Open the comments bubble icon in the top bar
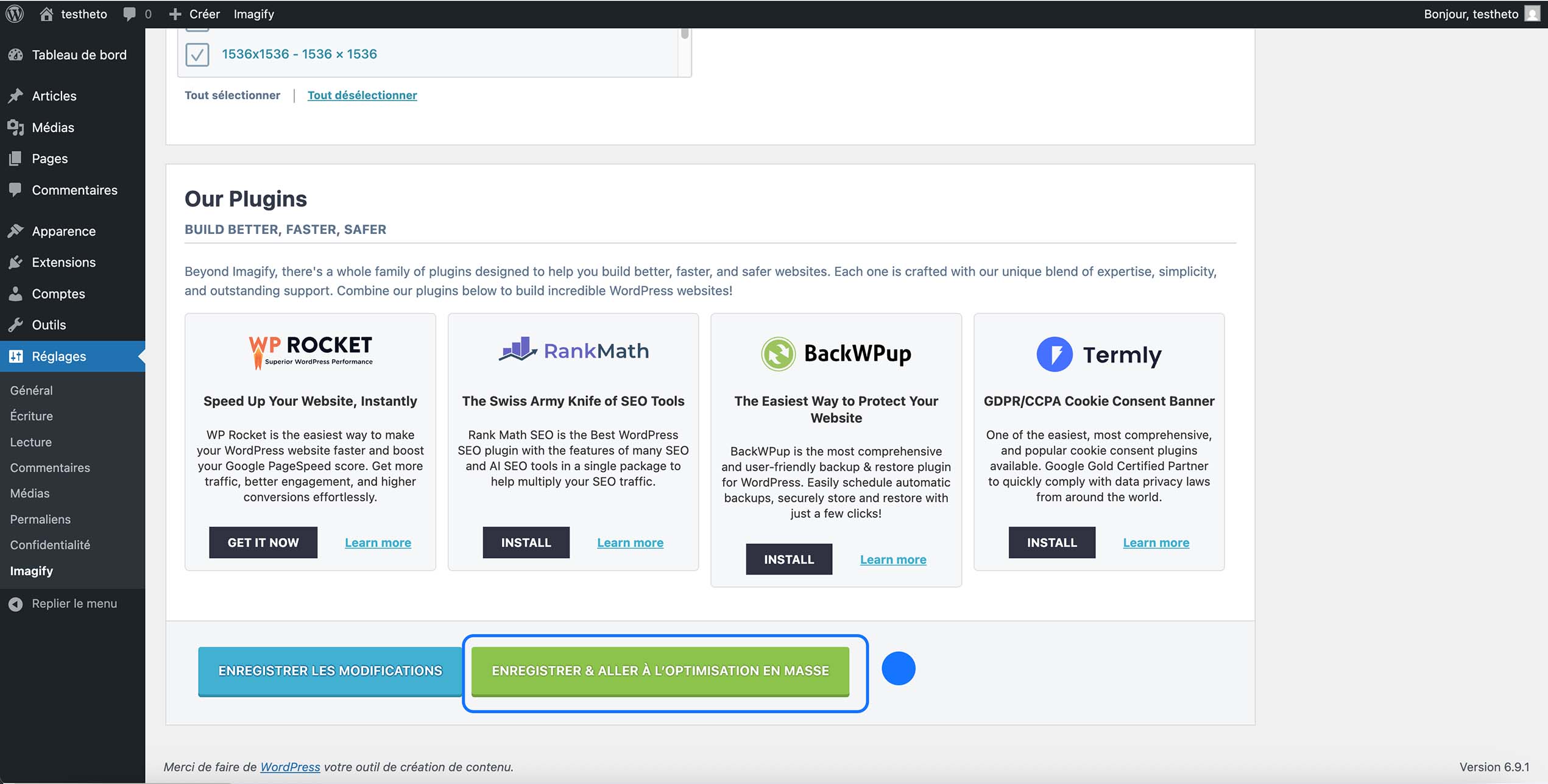 coord(129,13)
